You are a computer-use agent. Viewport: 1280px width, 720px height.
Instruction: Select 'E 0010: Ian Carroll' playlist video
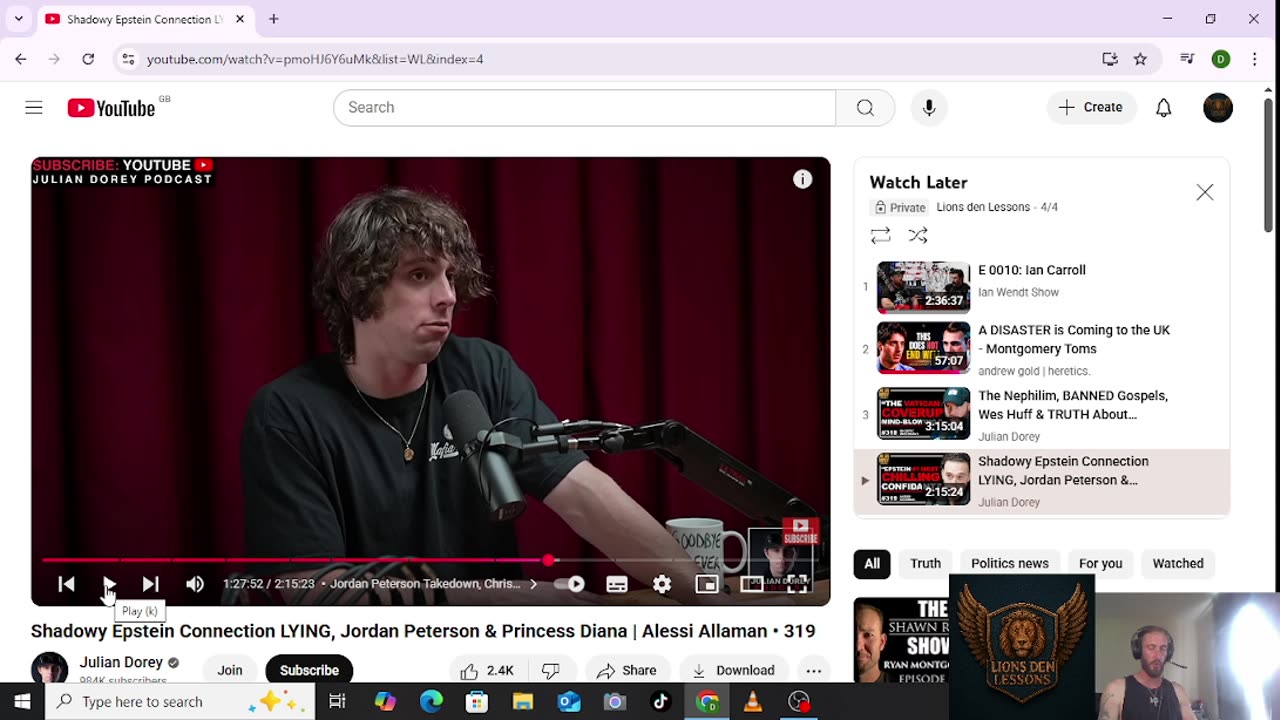[x=1040, y=287]
